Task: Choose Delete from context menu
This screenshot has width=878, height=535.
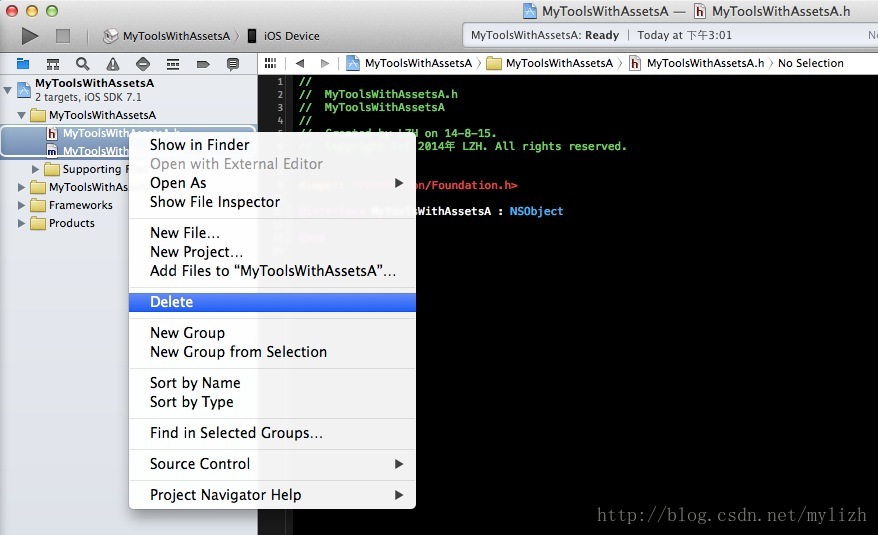Action: (x=272, y=302)
